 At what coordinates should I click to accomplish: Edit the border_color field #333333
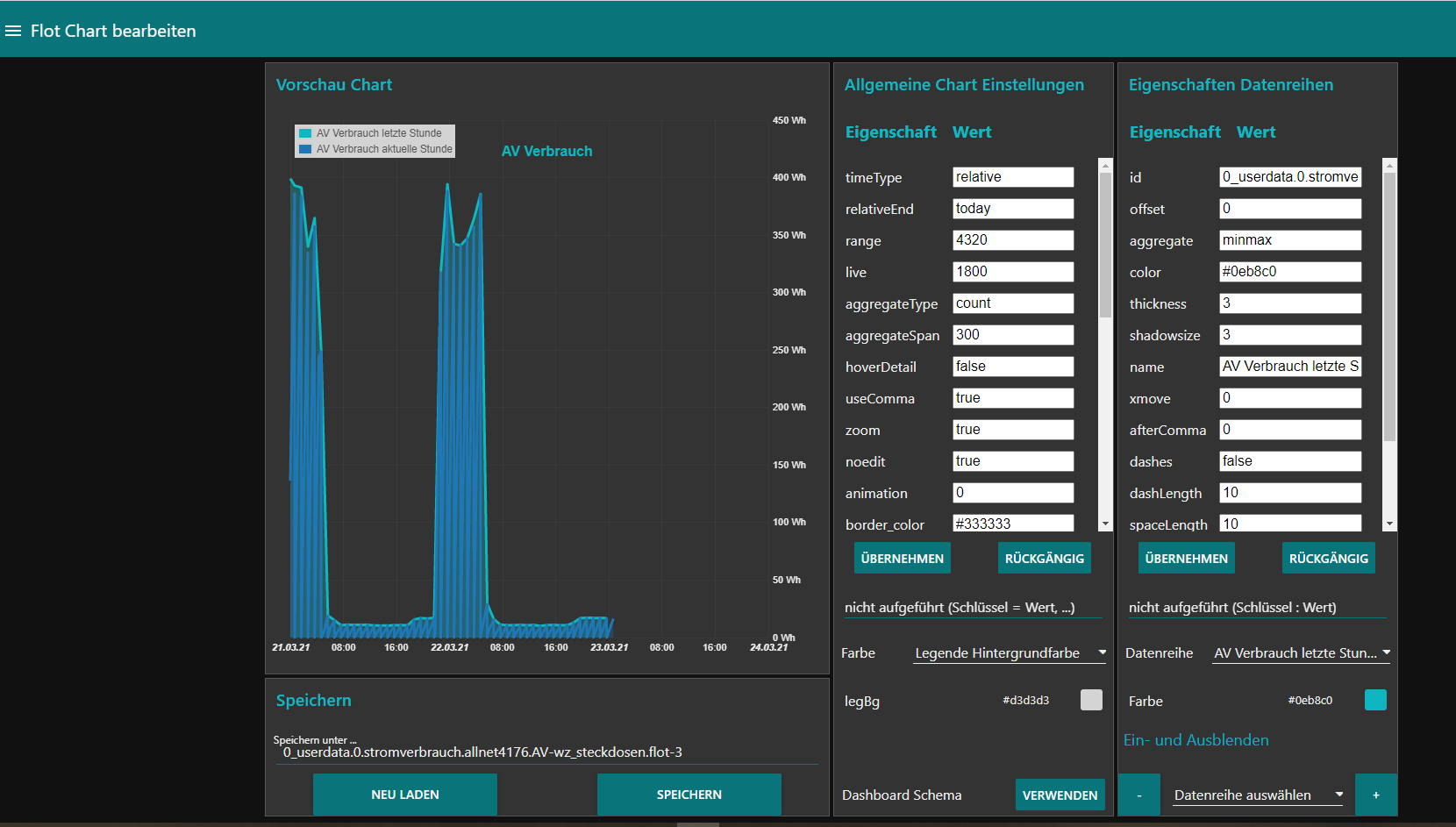[1013, 524]
